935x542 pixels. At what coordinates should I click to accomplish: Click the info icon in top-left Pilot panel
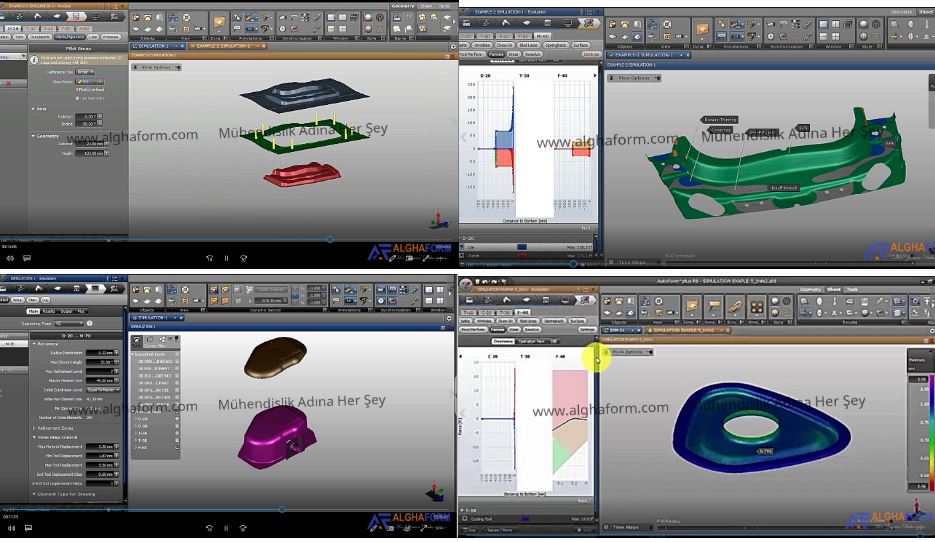(x=35, y=58)
